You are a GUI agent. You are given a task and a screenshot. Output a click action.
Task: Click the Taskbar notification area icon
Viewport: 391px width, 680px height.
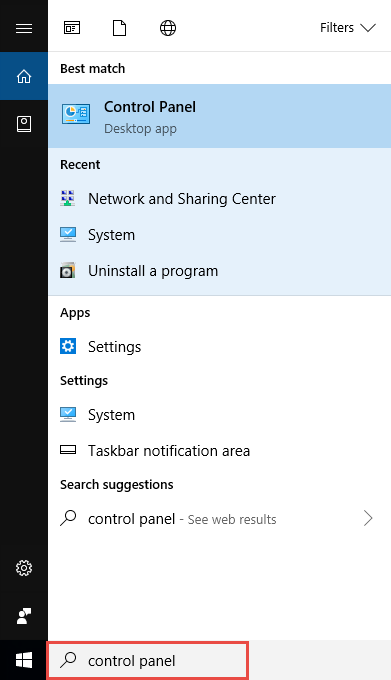click(x=68, y=450)
